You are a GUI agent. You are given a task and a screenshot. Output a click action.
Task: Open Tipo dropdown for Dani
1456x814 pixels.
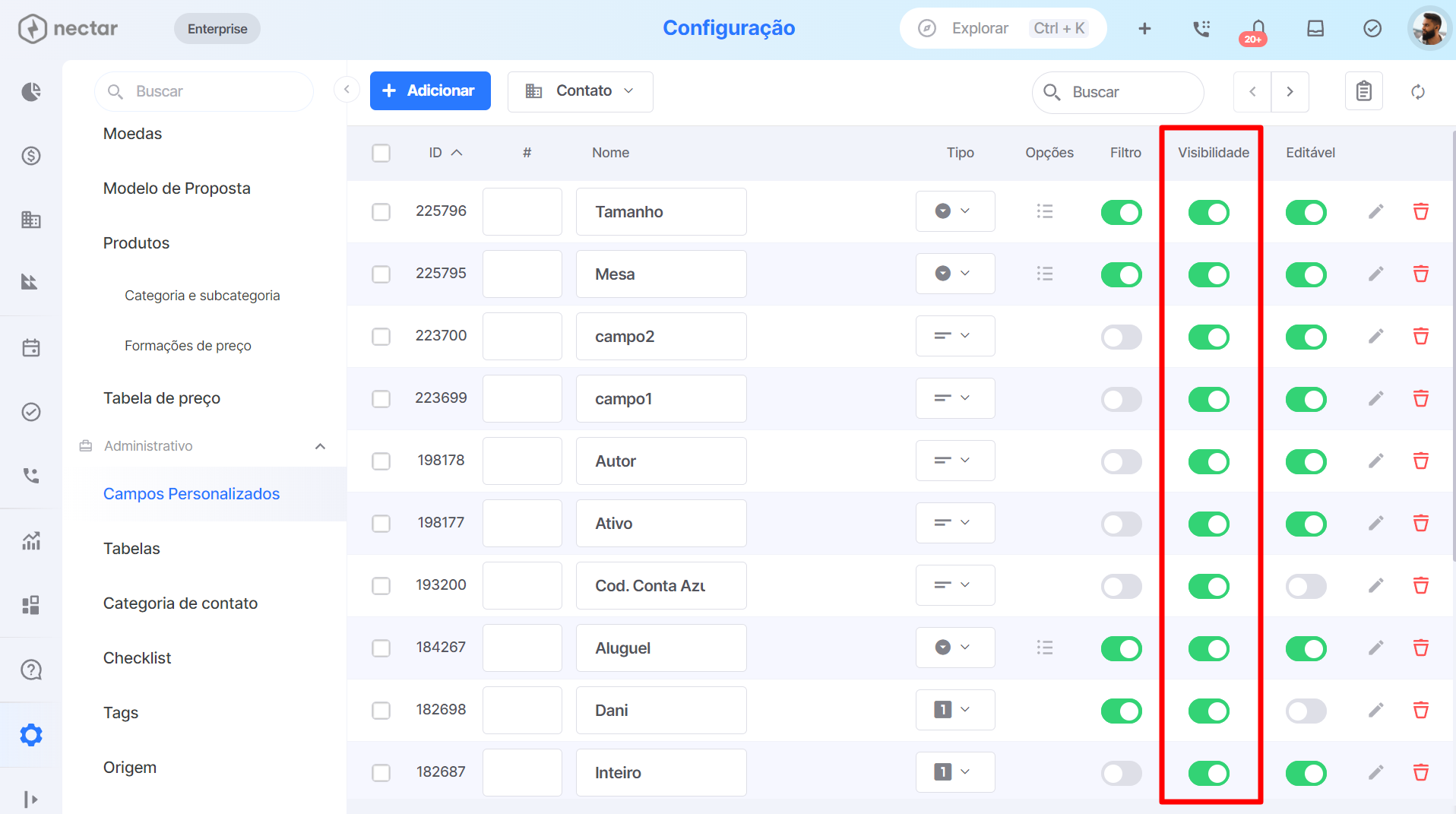pyautogui.click(x=955, y=710)
